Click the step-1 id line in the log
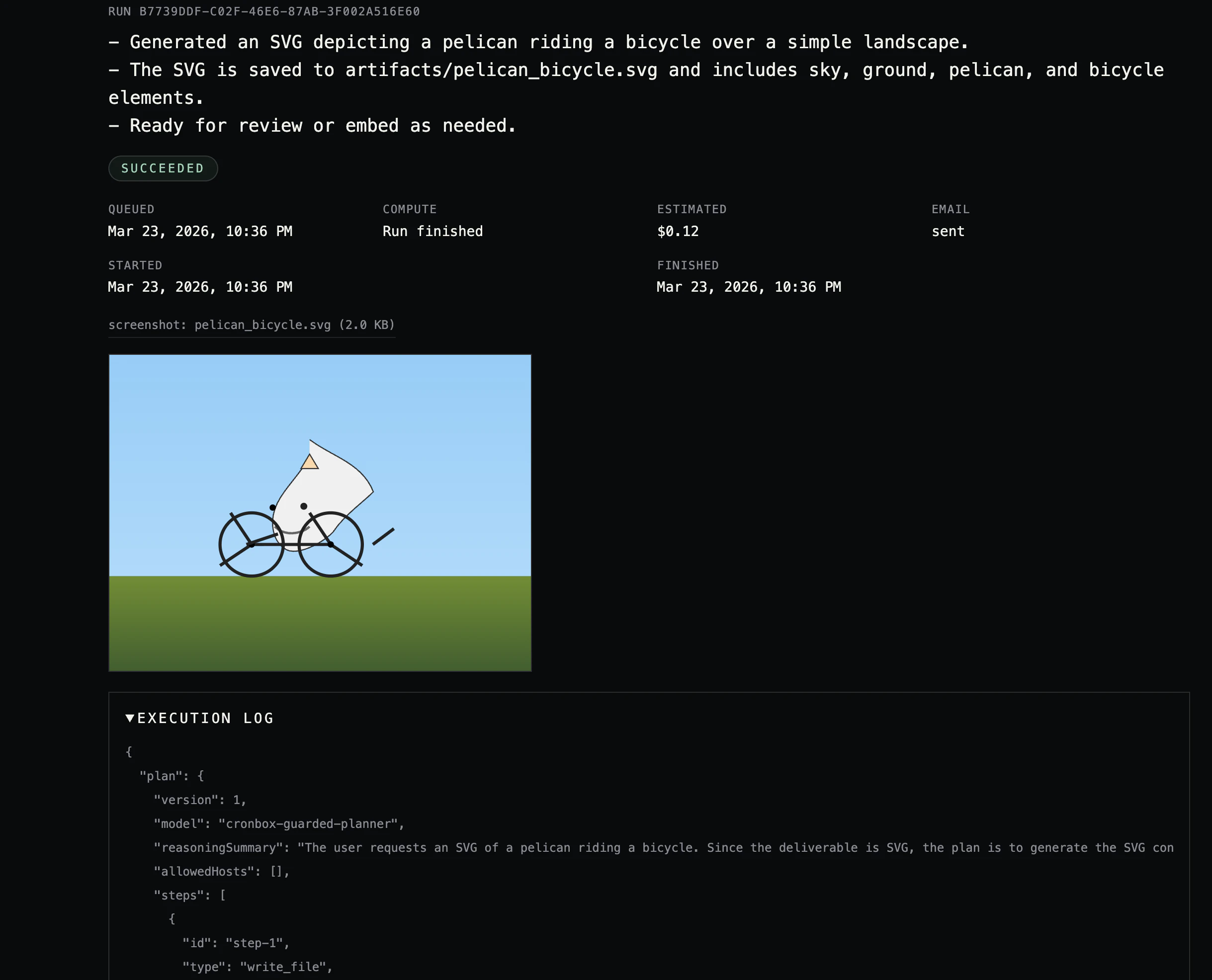 236,943
